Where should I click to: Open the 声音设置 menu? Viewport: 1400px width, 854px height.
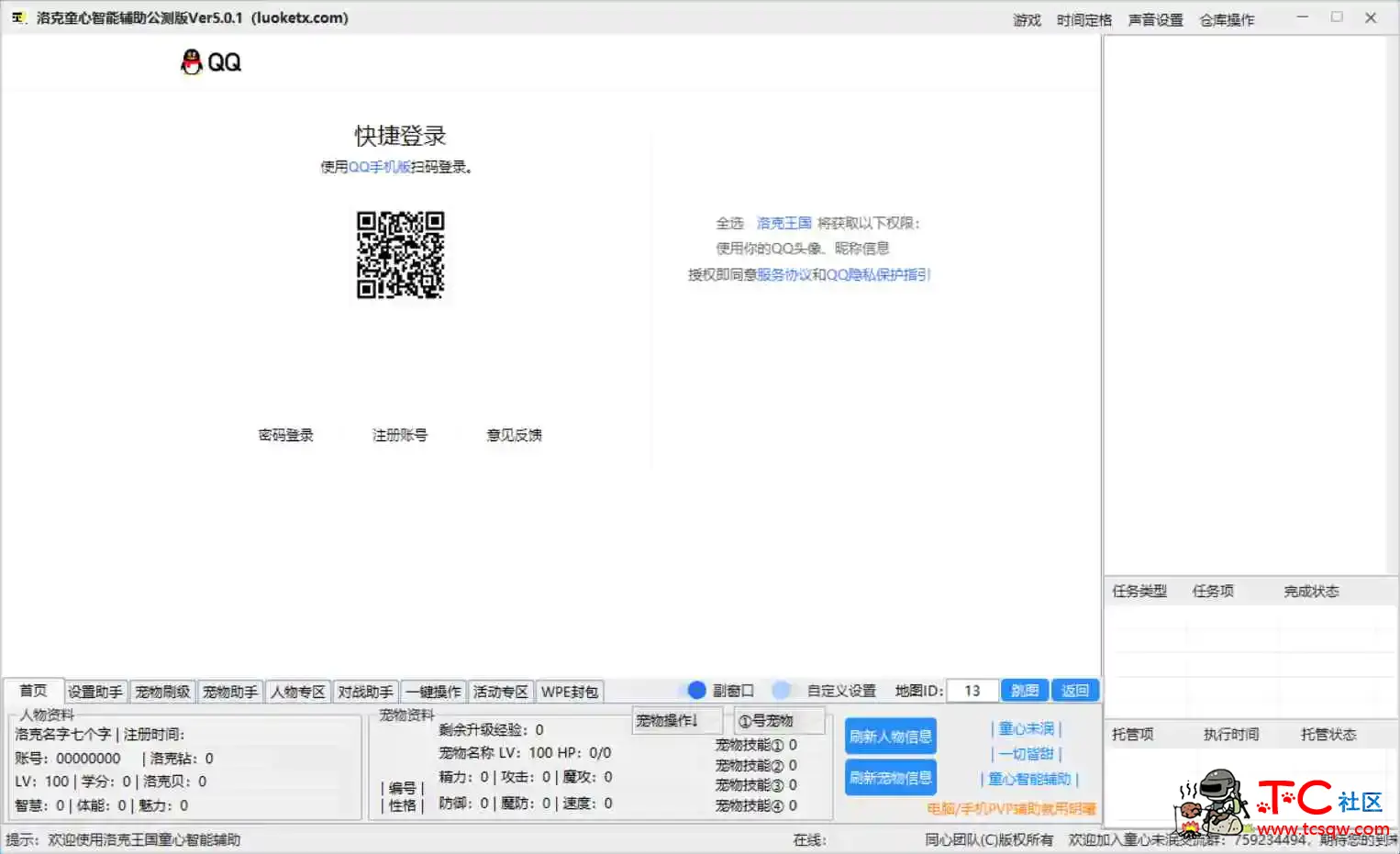(1155, 20)
